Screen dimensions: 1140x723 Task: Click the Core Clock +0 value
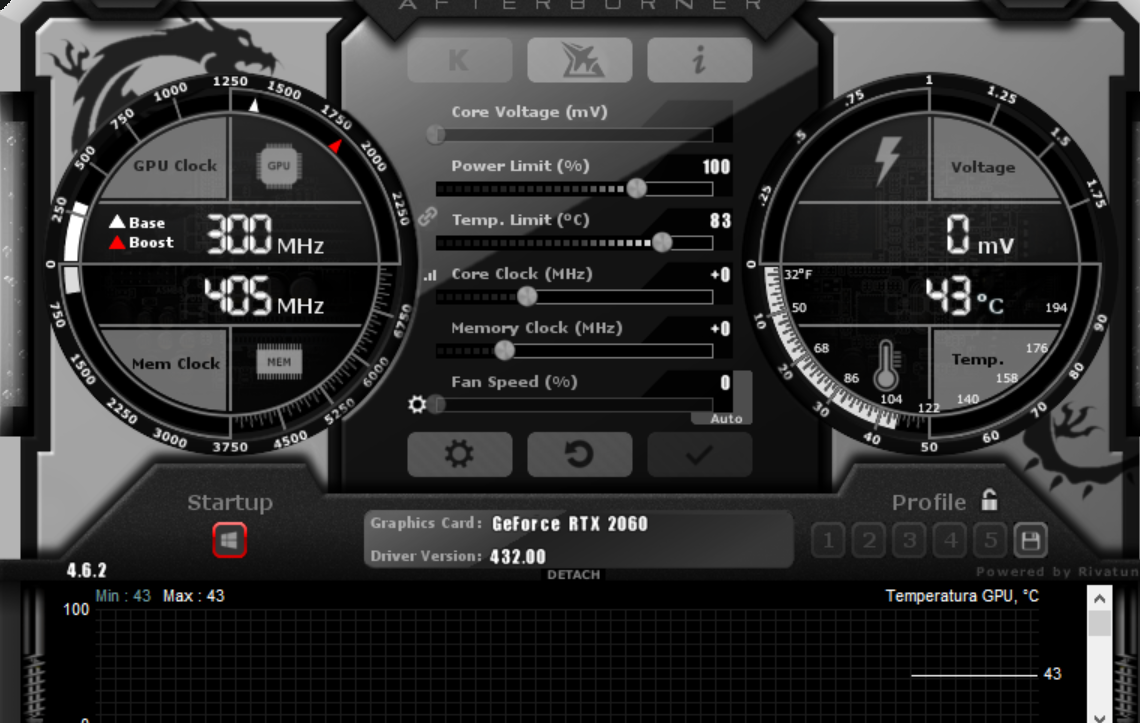[x=720, y=275]
